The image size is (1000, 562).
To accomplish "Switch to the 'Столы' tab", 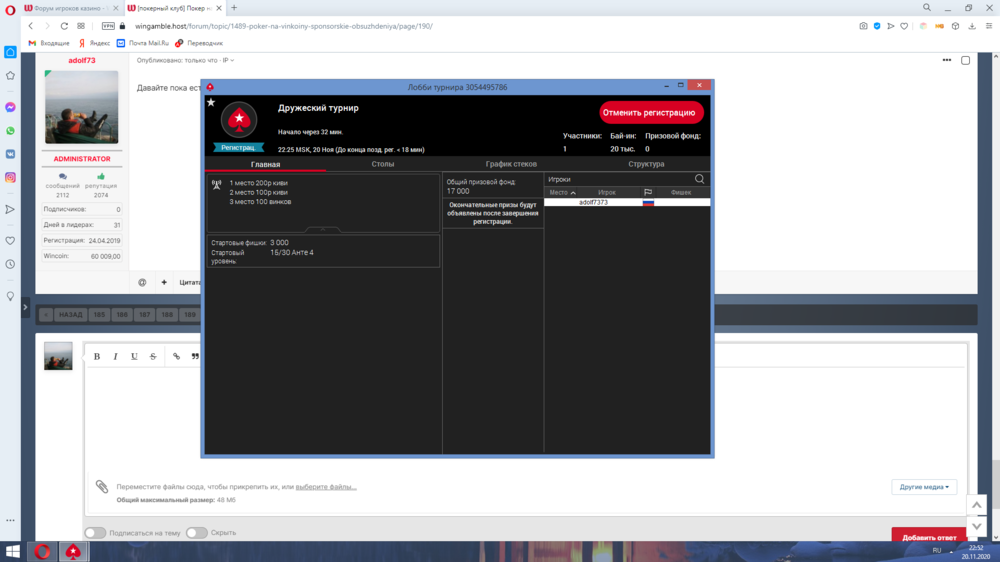I will click(x=383, y=164).
